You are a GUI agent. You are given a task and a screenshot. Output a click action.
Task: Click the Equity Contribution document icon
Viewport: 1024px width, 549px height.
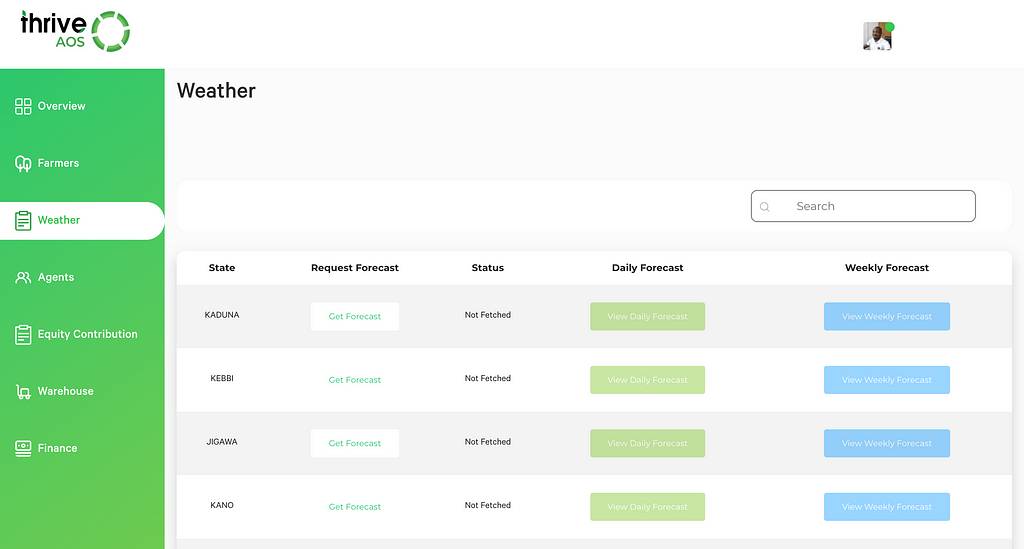tap(23, 334)
